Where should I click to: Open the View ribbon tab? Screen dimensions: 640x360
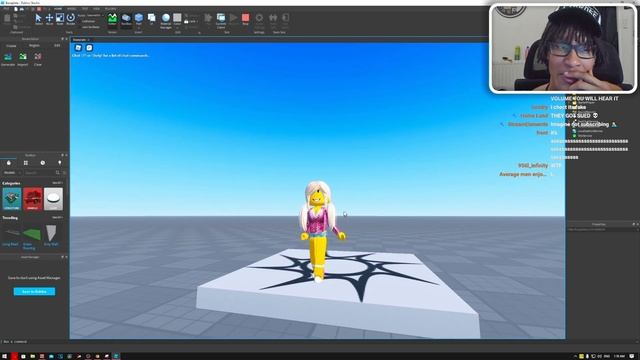96,9
